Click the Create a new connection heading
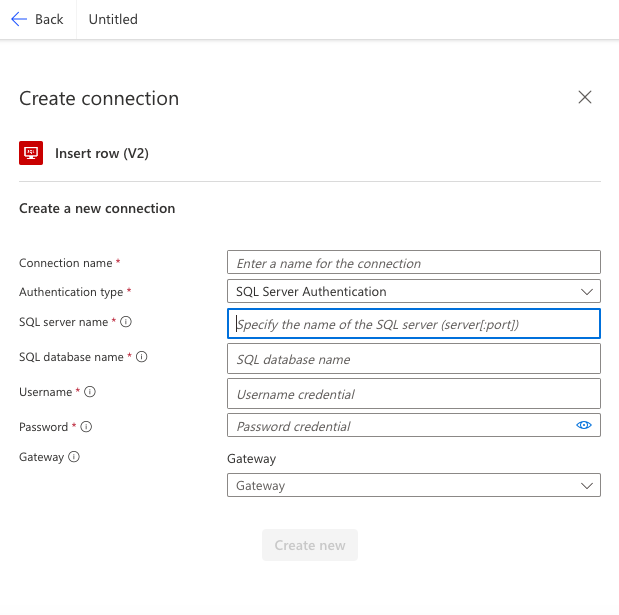Image resolution: width=619 pixels, height=615 pixels. click(97, 208)
